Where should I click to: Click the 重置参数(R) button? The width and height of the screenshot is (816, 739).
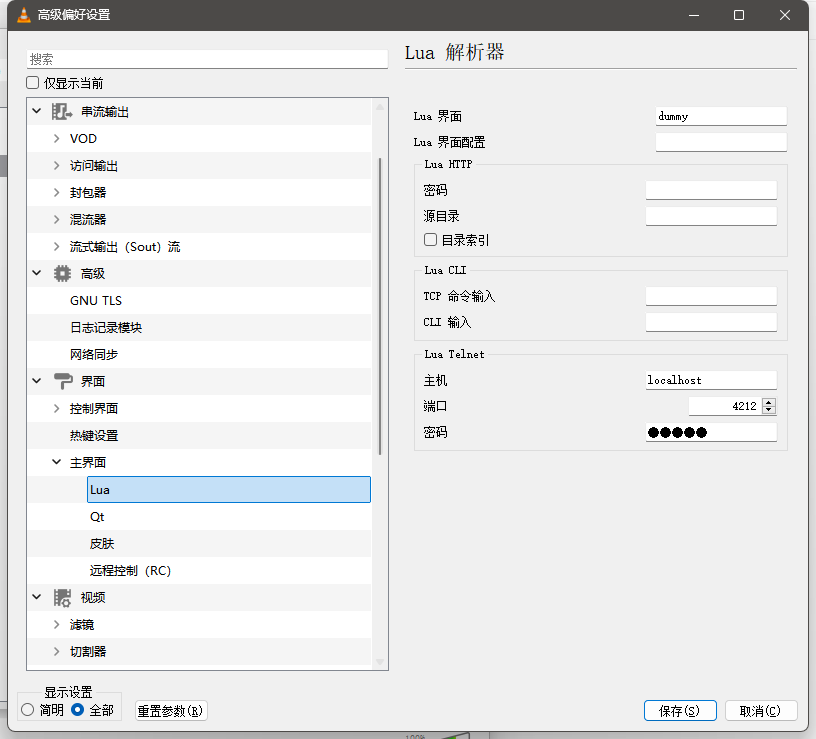(171, 710)
